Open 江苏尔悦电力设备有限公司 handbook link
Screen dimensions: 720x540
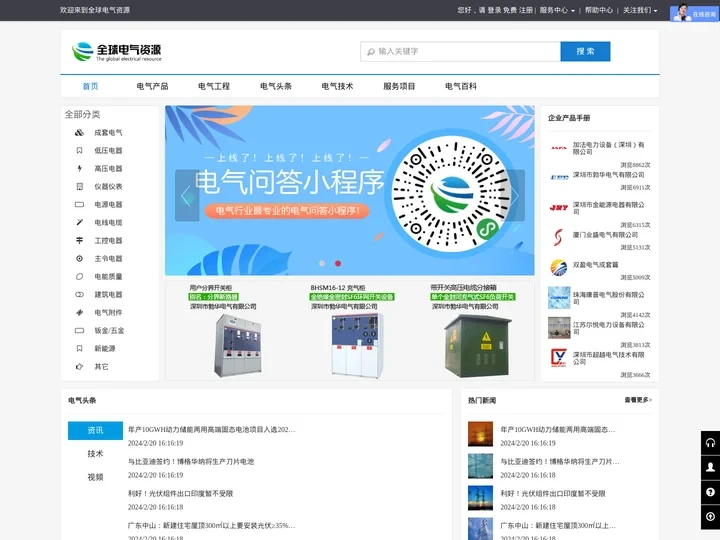point(608,328)
